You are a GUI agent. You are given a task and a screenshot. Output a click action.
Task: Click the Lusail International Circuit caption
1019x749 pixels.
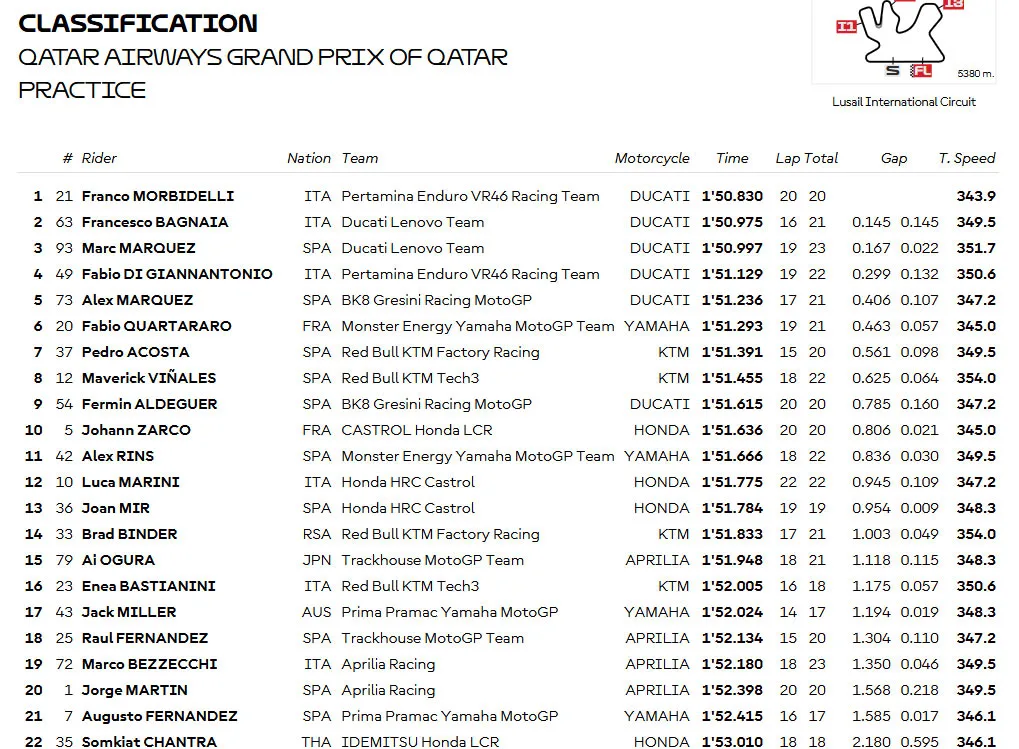pyautogui.click(x=904, y=102)
